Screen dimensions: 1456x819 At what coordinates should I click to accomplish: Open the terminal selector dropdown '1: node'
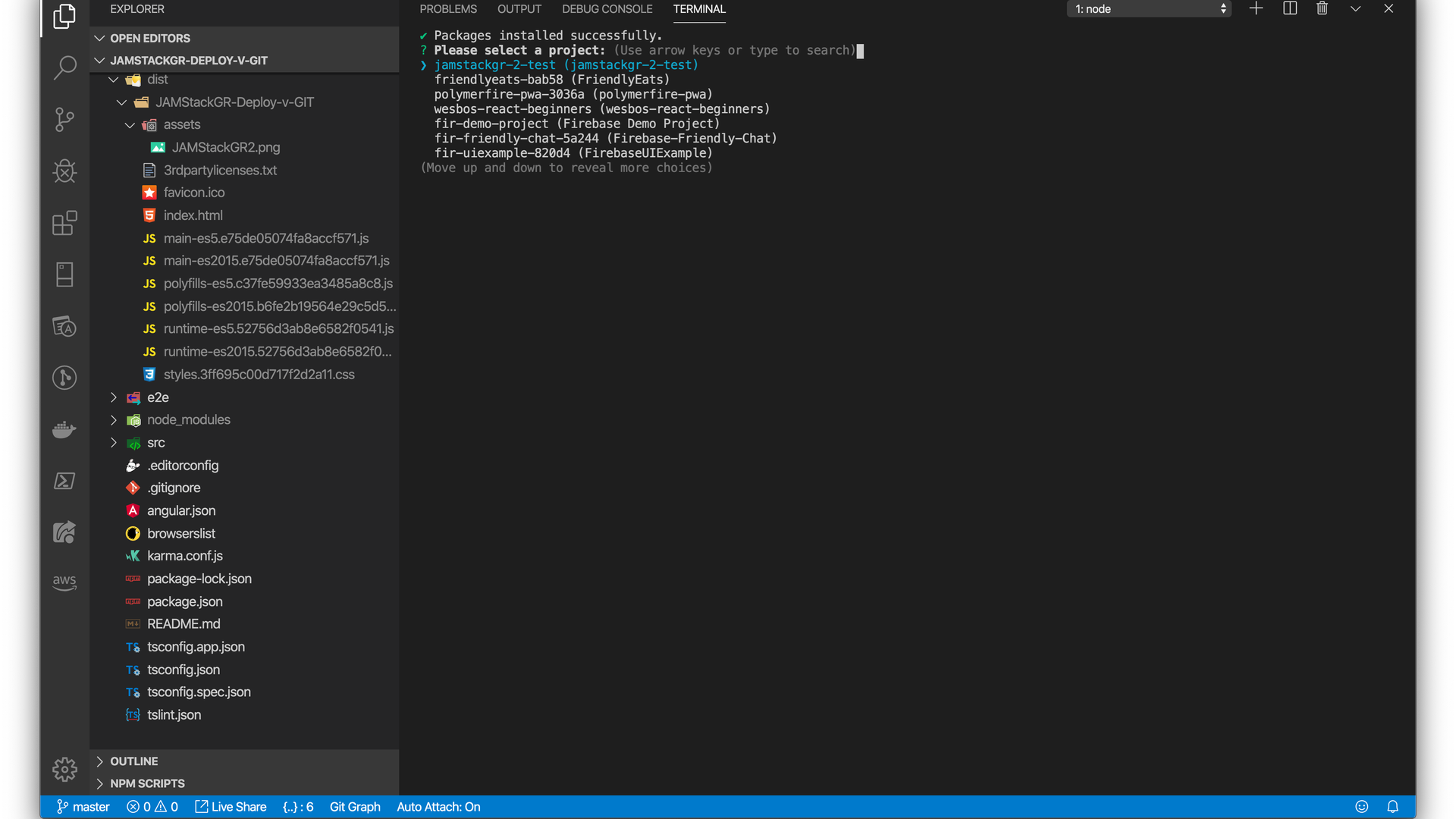(1149, 9)
